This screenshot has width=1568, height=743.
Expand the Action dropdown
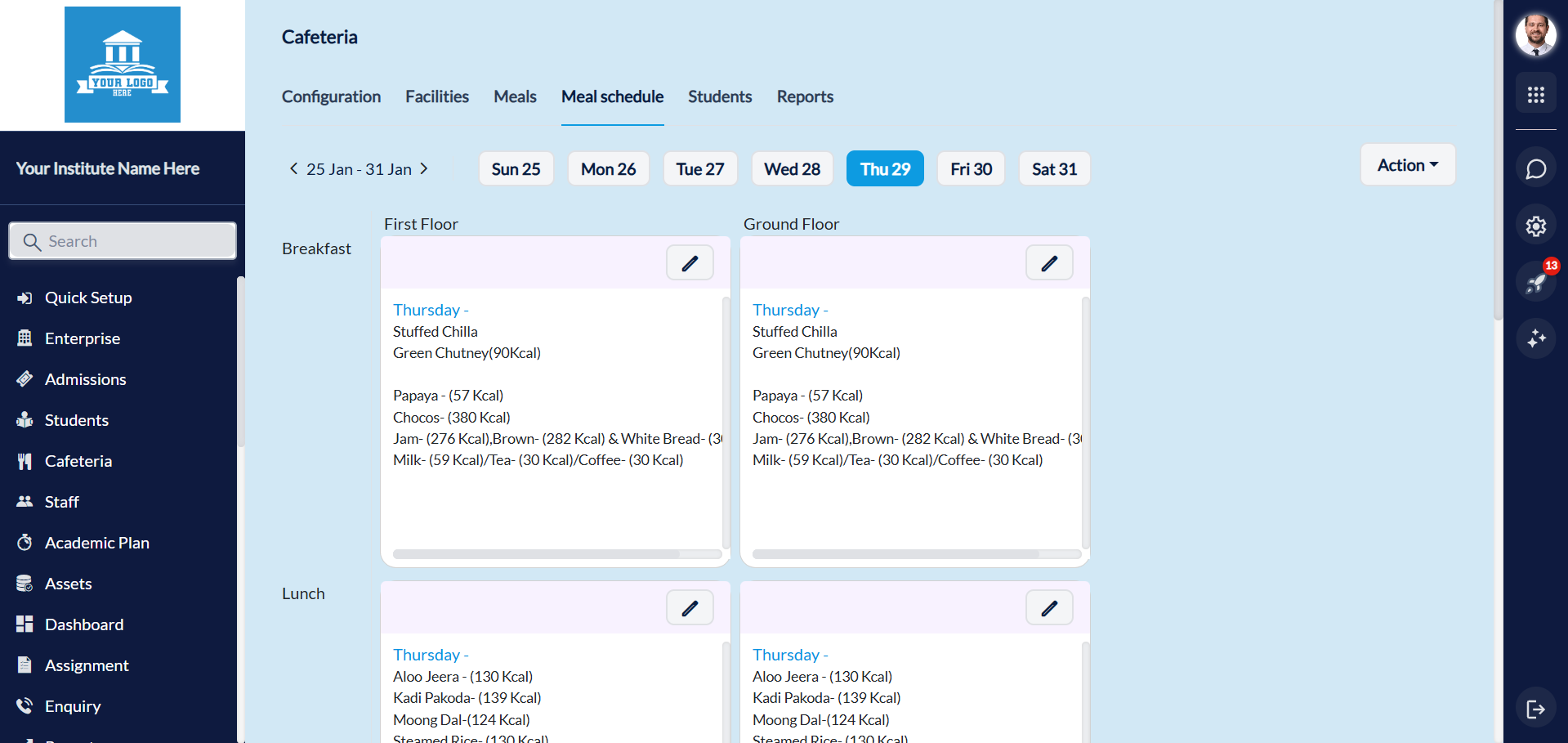coord(1407,165)
